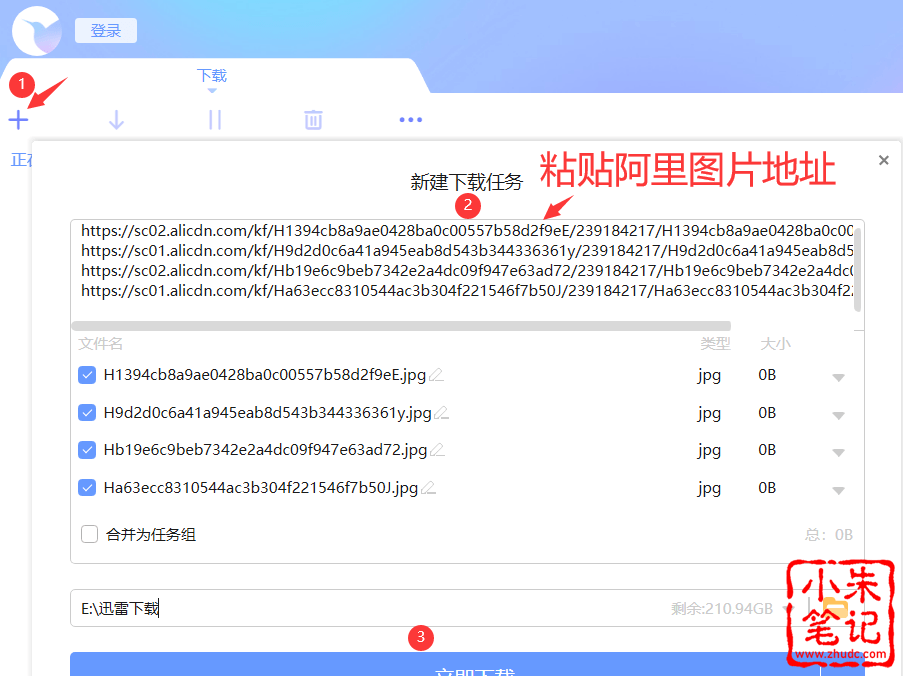Click the trash delete icon

pos(313,120)
